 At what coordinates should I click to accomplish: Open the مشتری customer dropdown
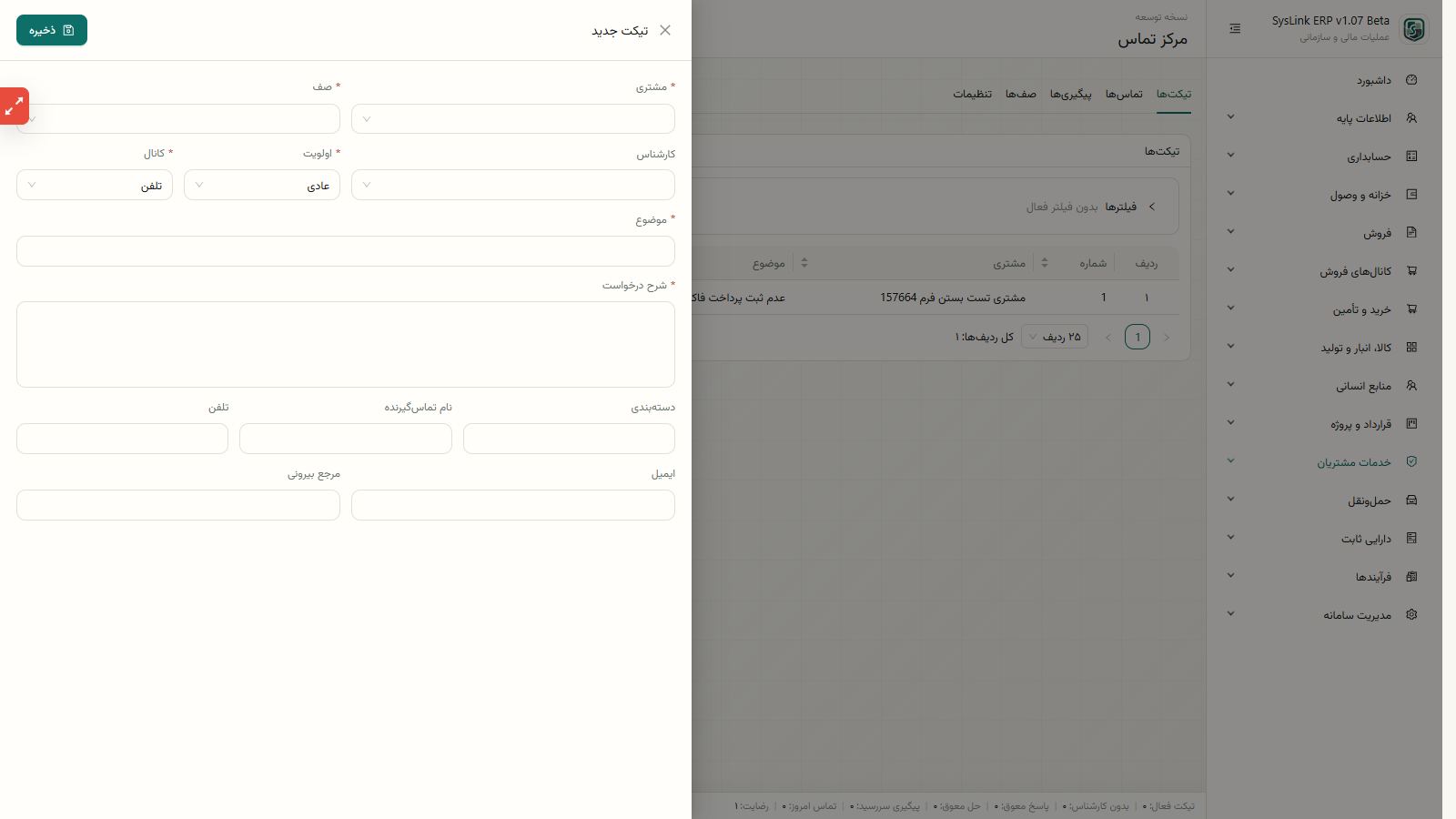513,119
